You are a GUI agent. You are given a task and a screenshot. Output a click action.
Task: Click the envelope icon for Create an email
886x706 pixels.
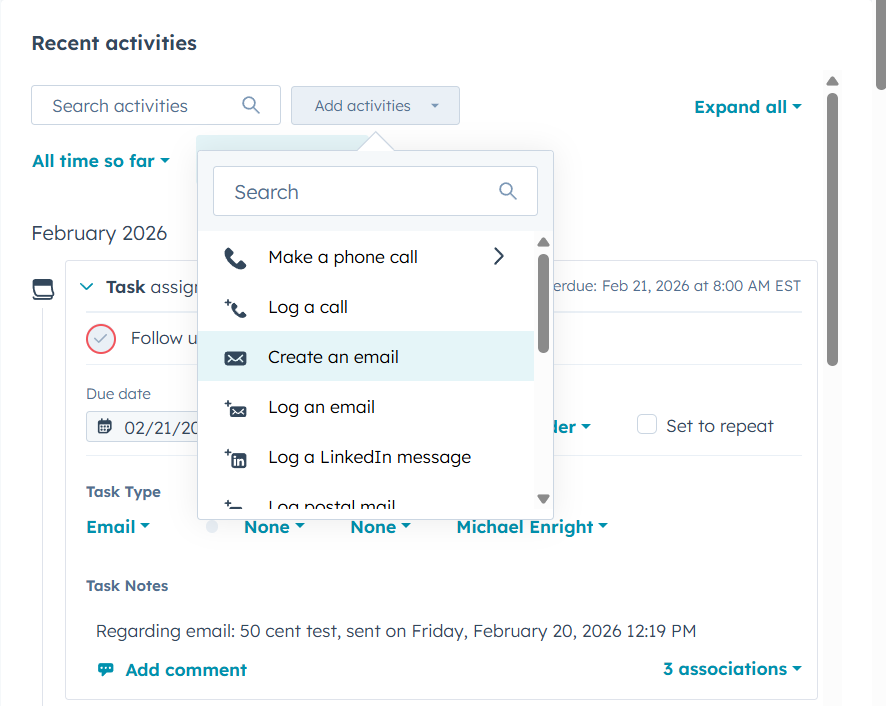(x=235, y=358)
